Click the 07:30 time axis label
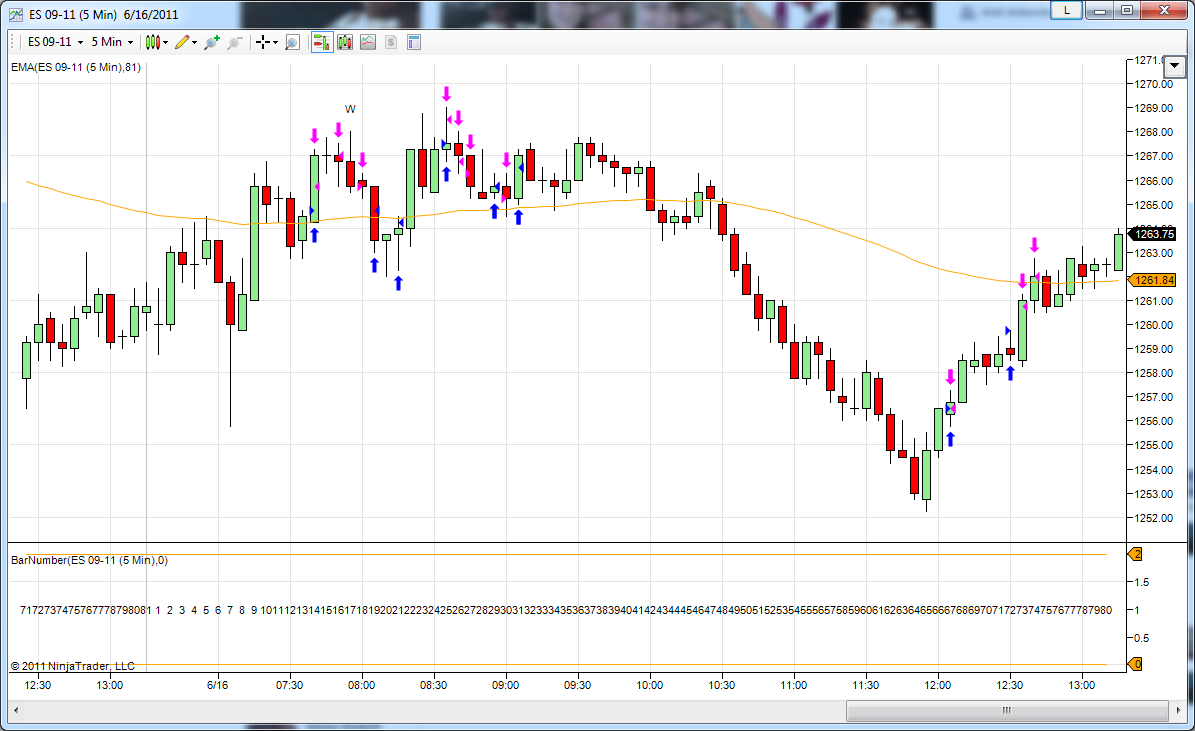Screen dimensions: 1195x731 point(289,685)
